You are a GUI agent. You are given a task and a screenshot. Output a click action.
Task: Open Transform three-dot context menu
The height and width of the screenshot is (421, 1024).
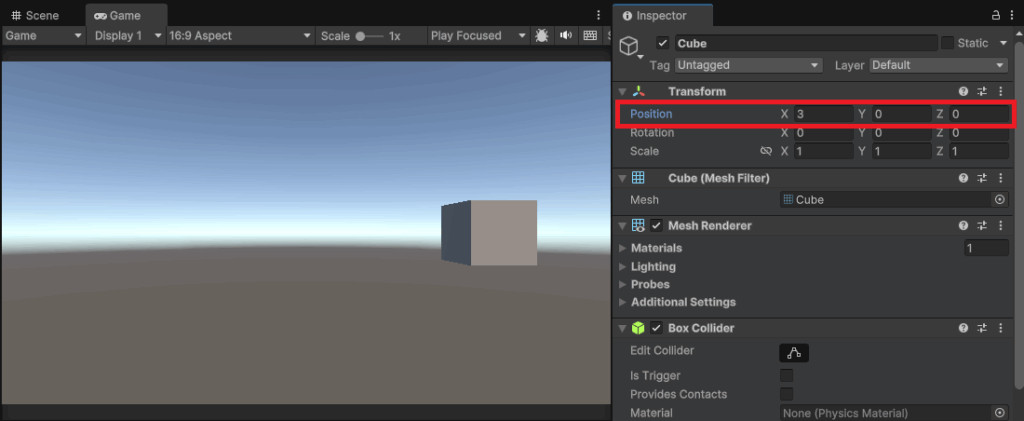[1000, 92]
